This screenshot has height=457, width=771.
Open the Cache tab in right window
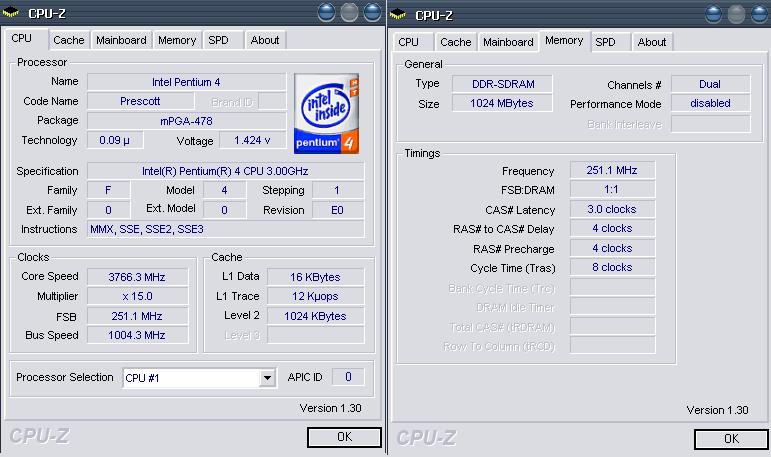pos(456,42)
